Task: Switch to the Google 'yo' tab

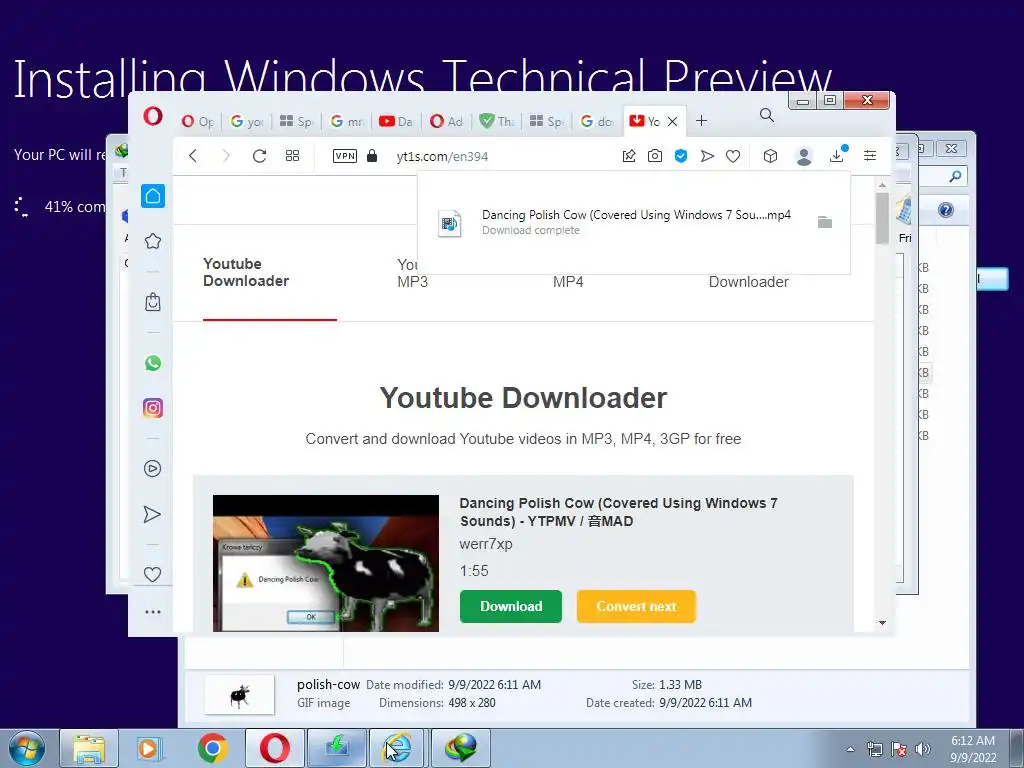Action: coord(247,121)
